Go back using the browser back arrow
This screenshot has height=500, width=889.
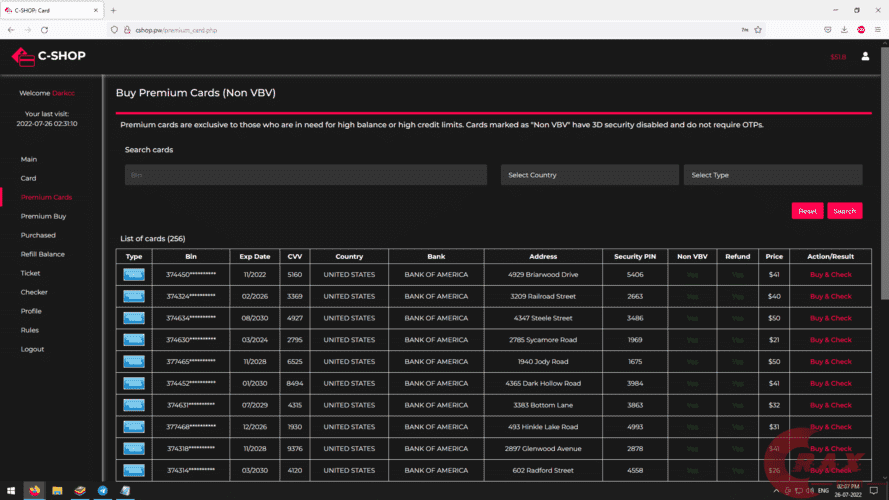coord(11,30)
